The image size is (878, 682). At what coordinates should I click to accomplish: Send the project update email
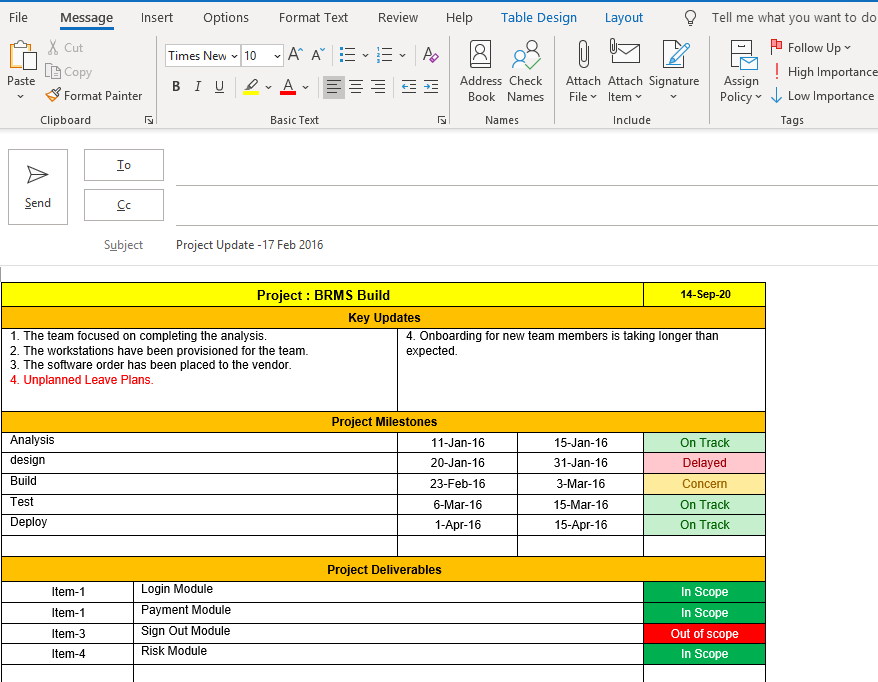tap(37, 186)
